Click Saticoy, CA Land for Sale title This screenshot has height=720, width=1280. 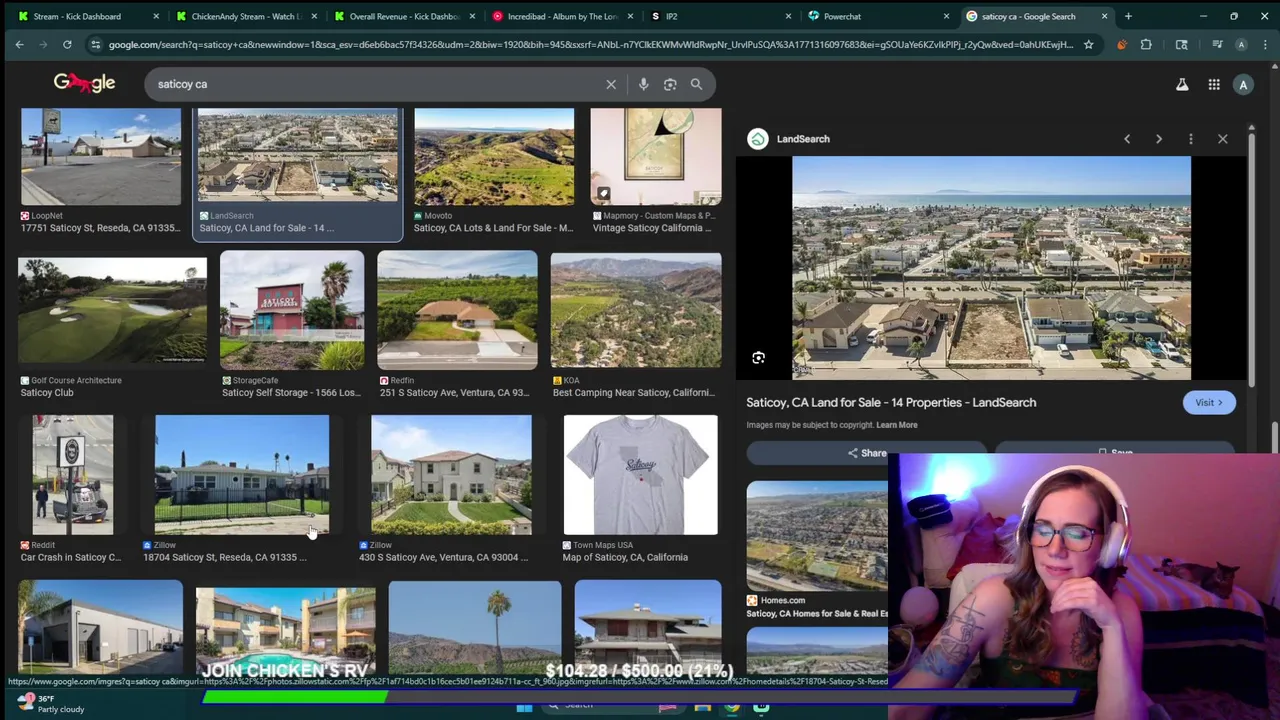tap(891, 402)
